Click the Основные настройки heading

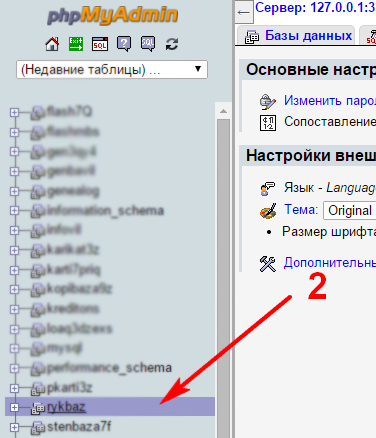point(311,70)
